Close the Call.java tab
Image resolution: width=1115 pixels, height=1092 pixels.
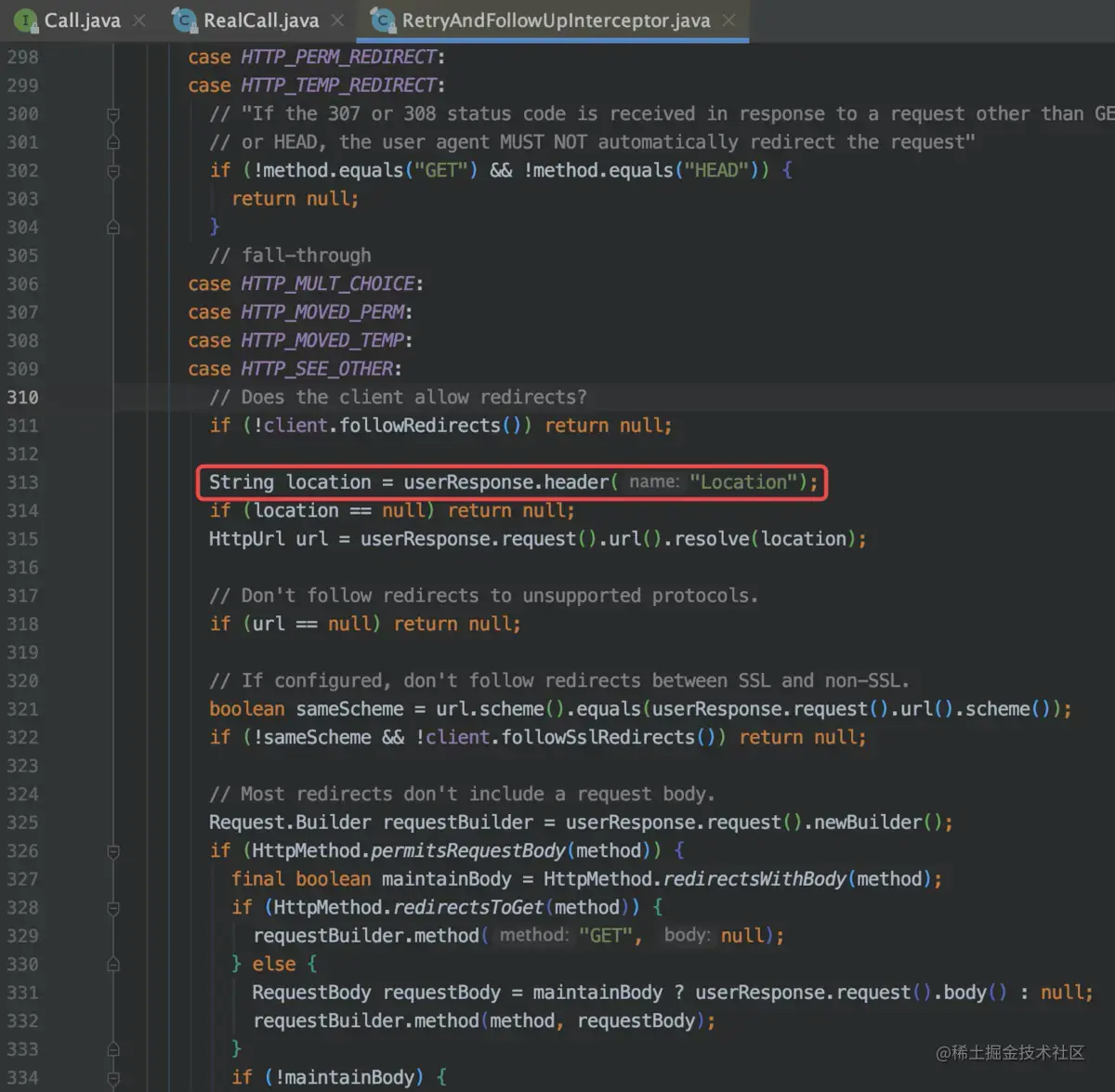point(139,20)
